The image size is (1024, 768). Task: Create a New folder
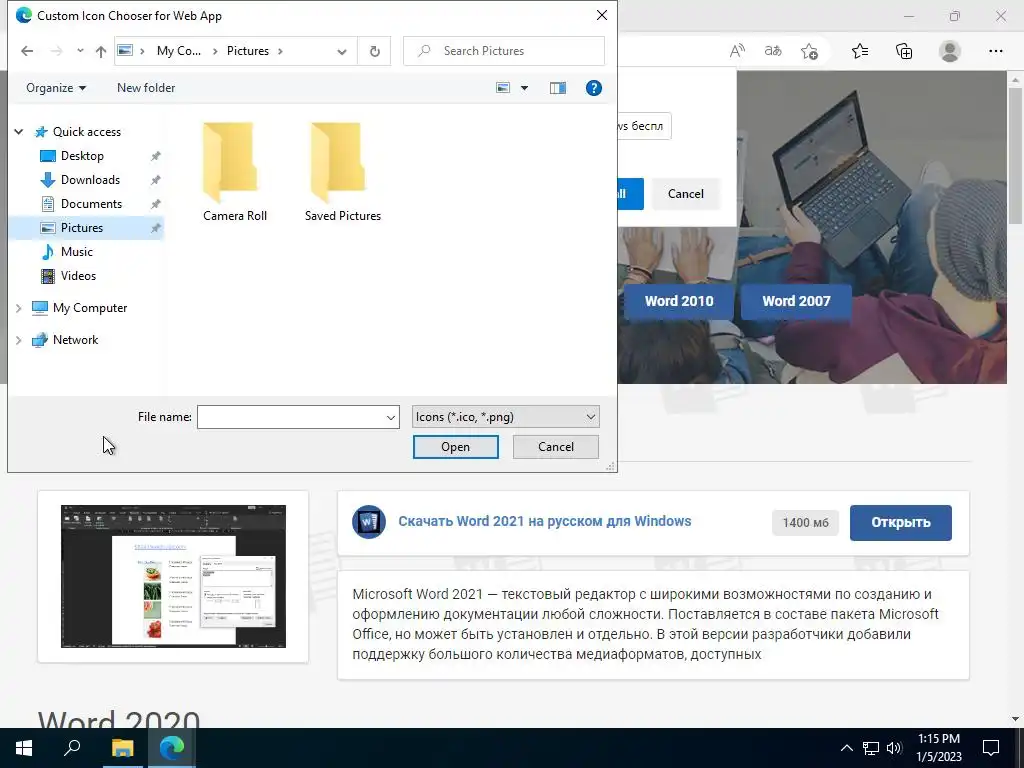(x=146, y=88)
